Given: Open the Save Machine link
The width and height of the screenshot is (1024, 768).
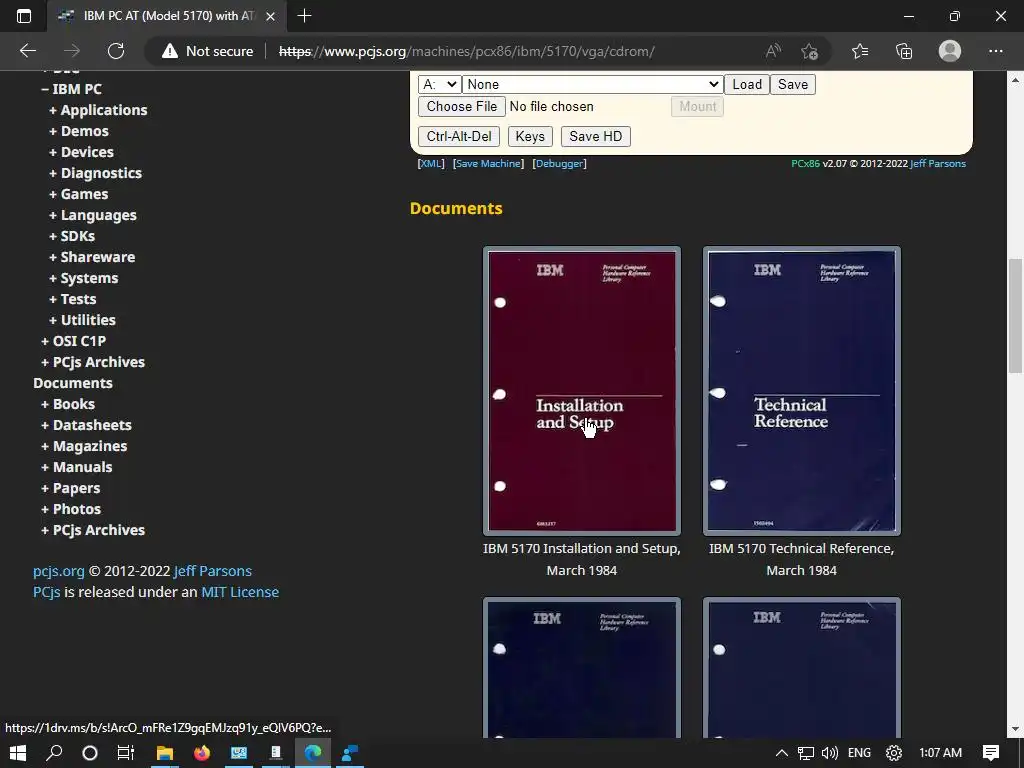Looking at the screenshot, I should point(488,163).
